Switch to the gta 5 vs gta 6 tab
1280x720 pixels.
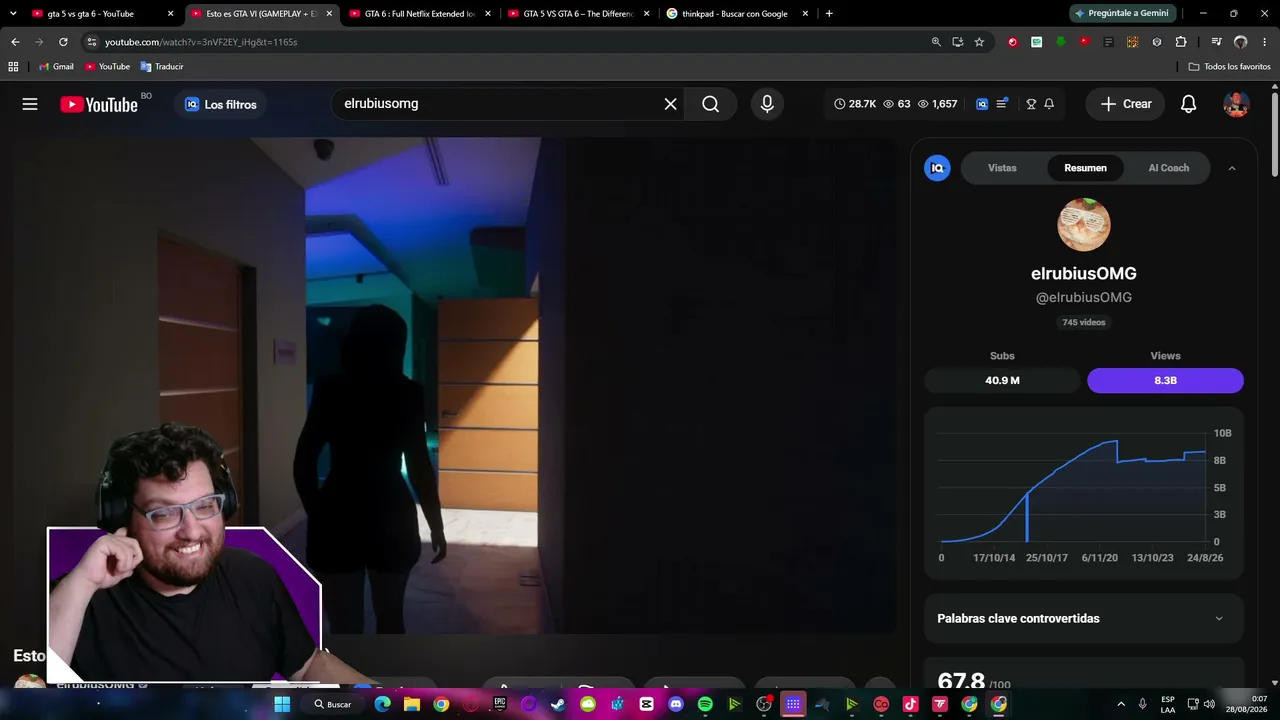(102, 14)
